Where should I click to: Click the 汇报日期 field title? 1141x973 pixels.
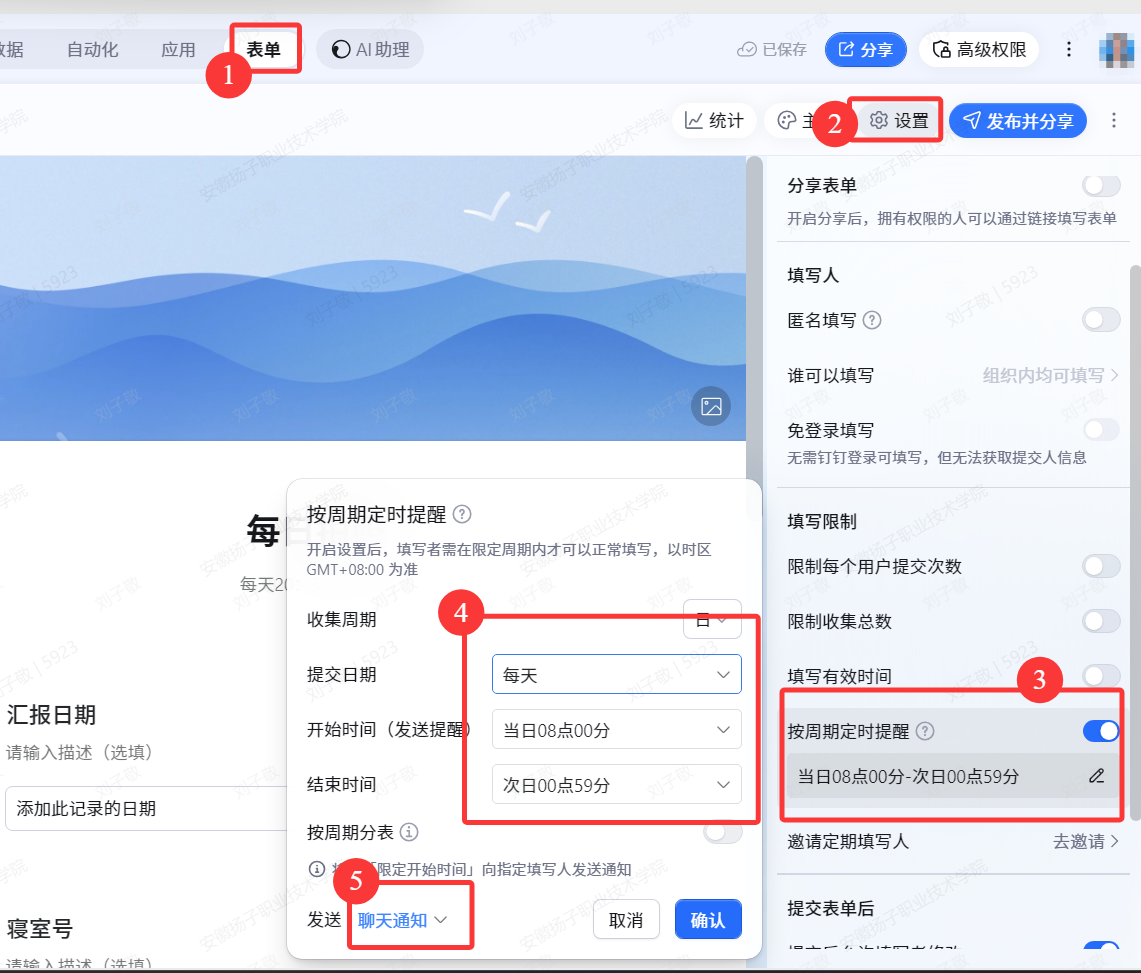pos(51,715)
